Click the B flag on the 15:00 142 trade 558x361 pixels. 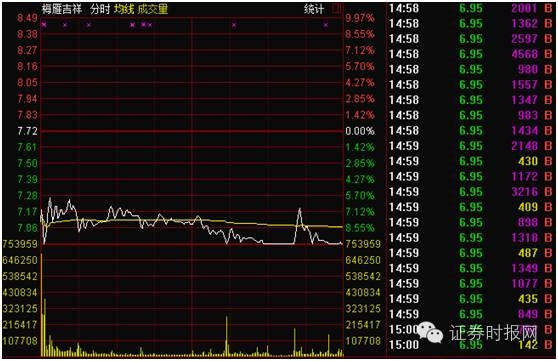click(548, 345)
